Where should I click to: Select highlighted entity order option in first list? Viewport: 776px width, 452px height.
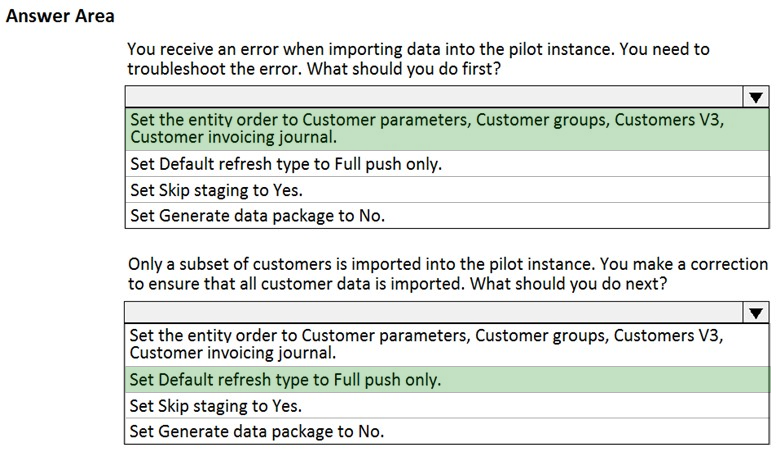click(447, 129)
